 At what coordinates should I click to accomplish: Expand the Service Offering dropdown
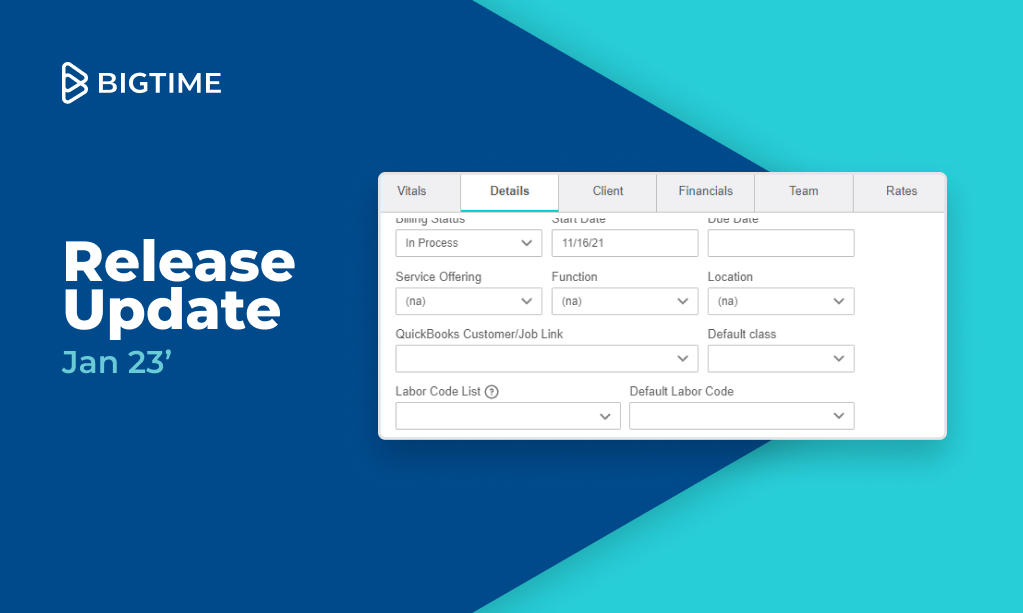468,301
